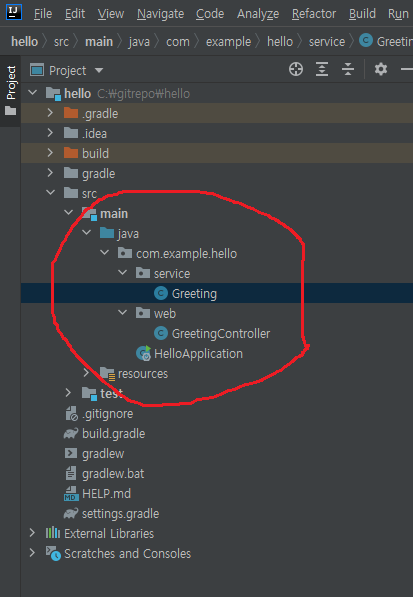The image size is (413, 597).
Task: Open the Project view dropdown arrow
Action: (99, 70)
